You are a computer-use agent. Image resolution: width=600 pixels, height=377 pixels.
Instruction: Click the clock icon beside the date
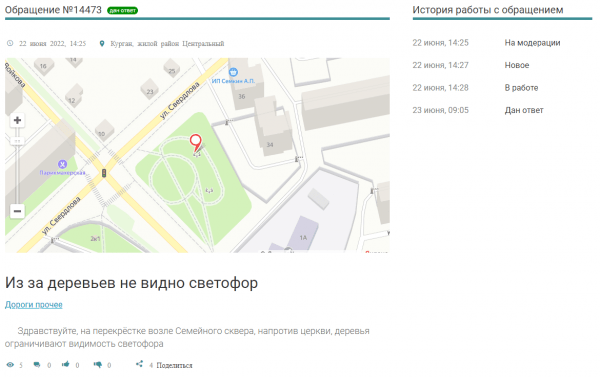[10, 43]
